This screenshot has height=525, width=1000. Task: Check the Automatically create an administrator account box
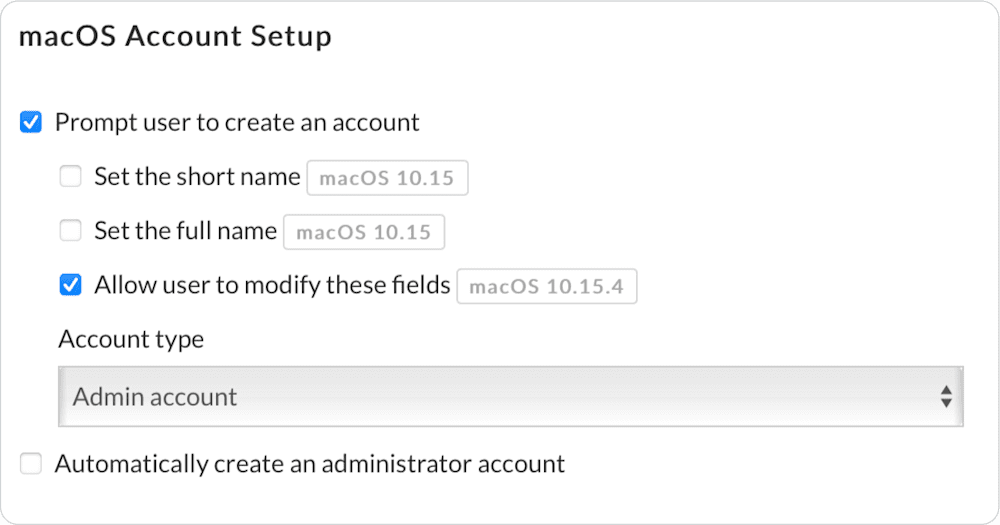coord(32,464)
